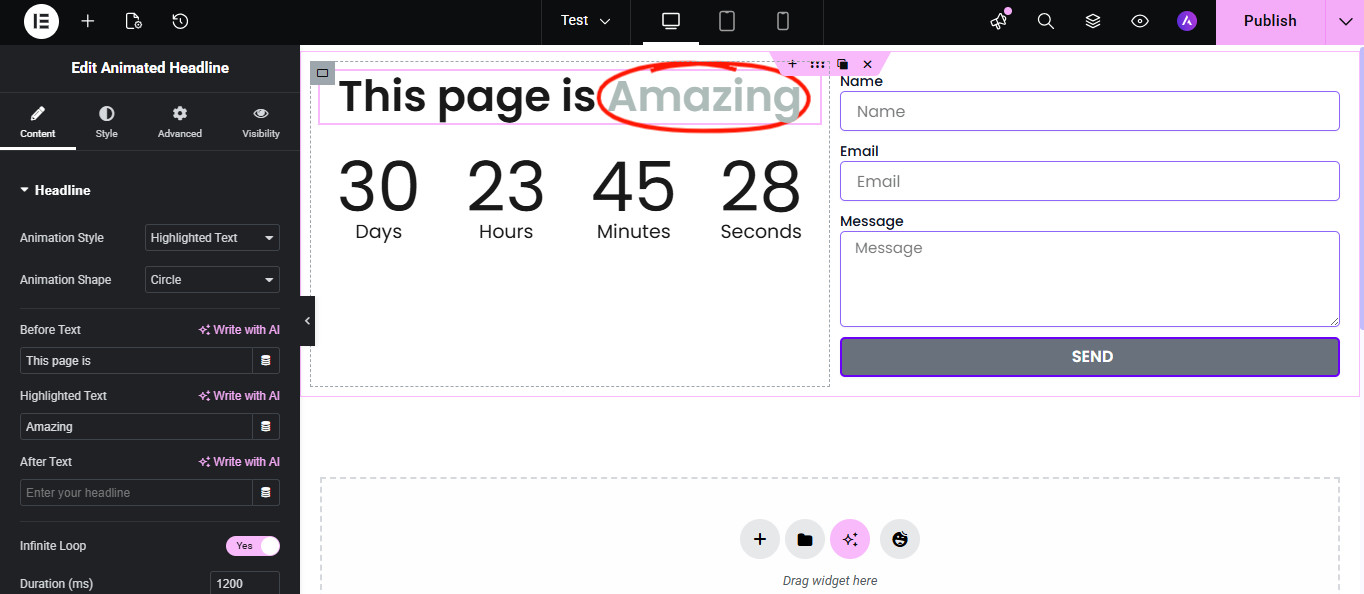Click the Minutes countdown value 45
The height and width of the screenshot is (594, 1364).
[634, 187]
